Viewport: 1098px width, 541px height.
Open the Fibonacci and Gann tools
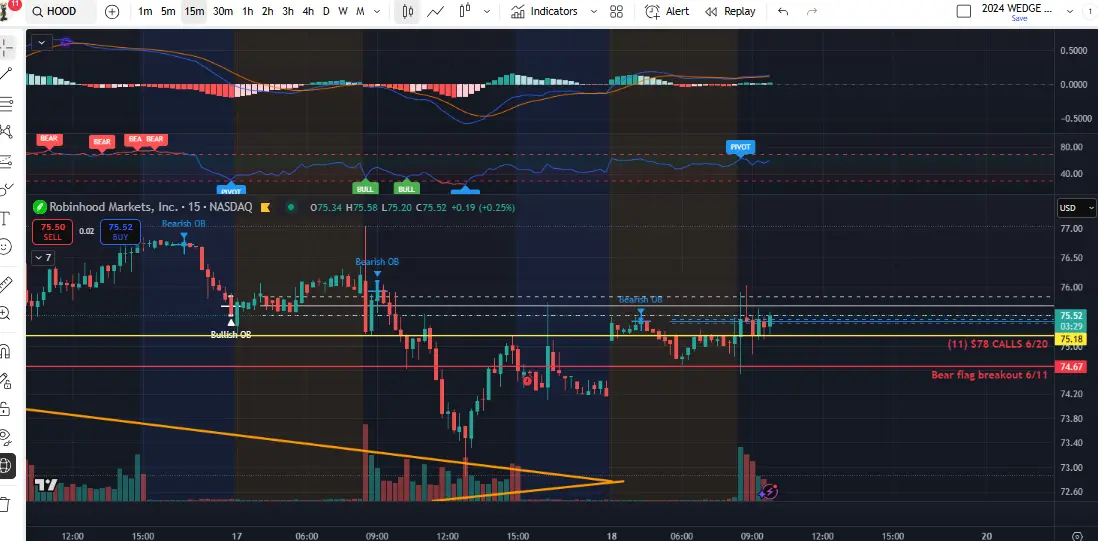pos(6,105)
